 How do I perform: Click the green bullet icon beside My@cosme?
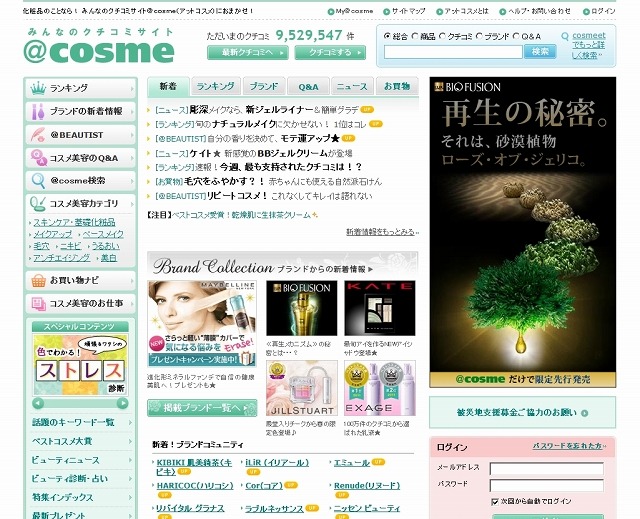coord(331,11)
